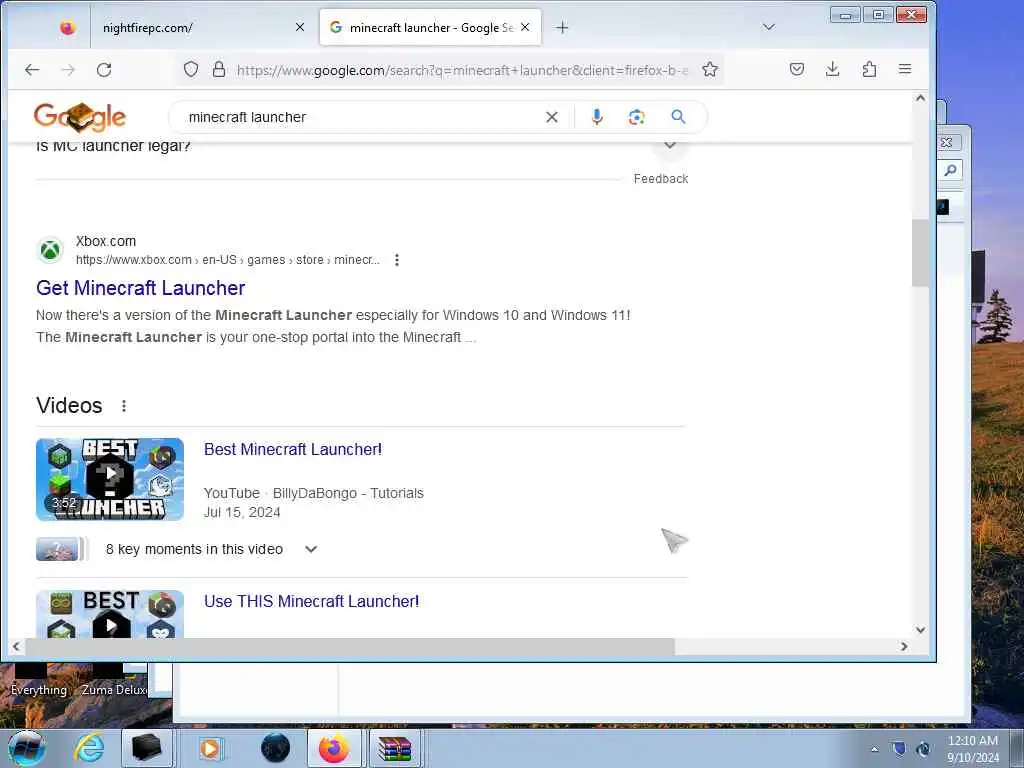Switch to Firefox in the taskbar
1024x768 pixels.
click(x=334, y=748)
